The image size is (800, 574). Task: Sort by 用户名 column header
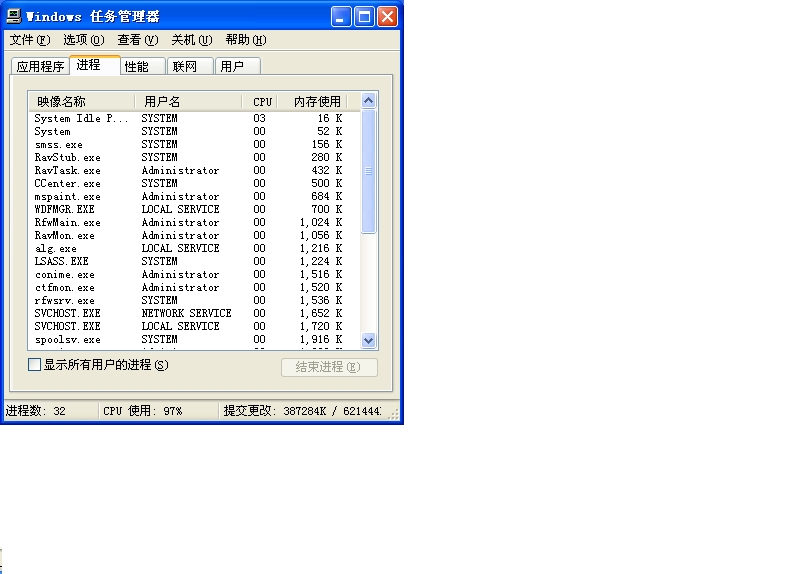point(188,102)
